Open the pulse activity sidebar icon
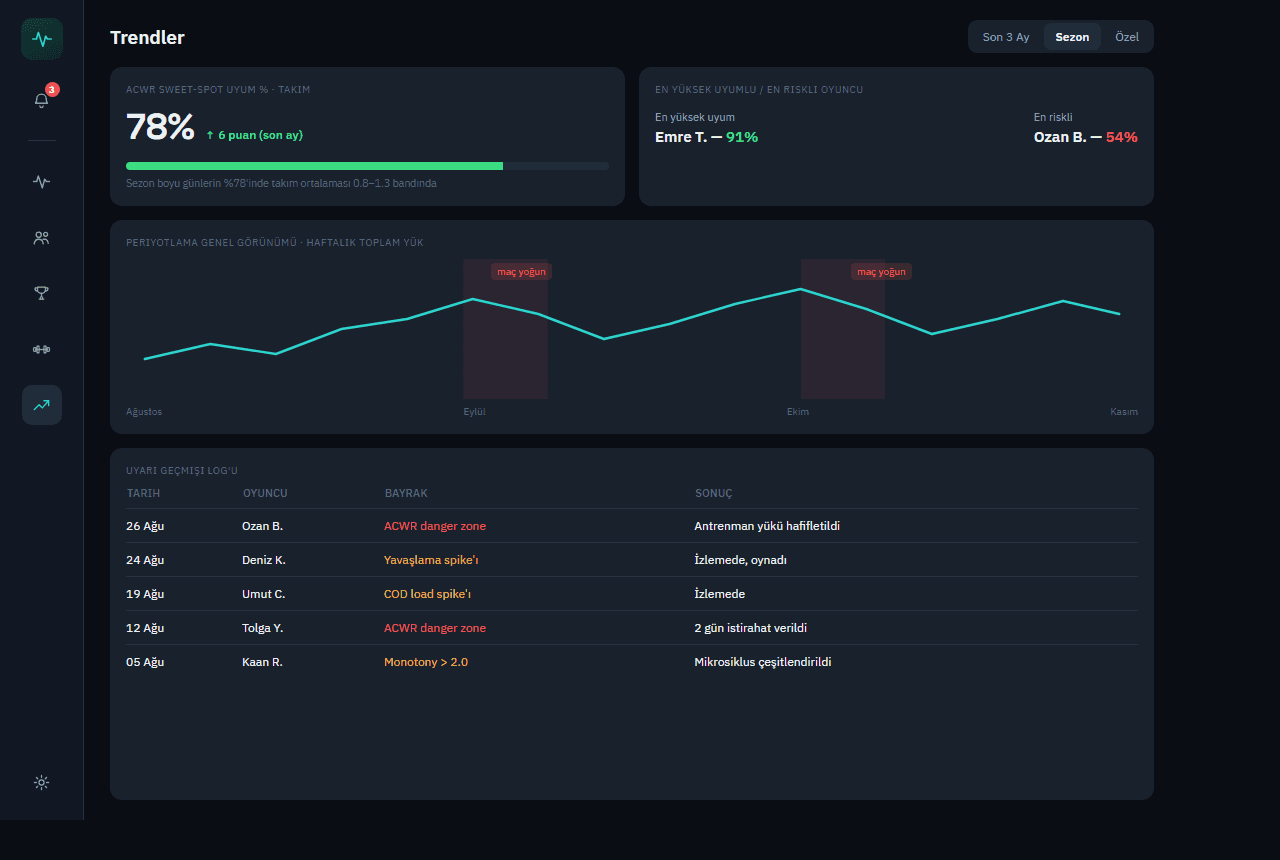This screenshot has height=860, width=1280. [x=42, y=182]
